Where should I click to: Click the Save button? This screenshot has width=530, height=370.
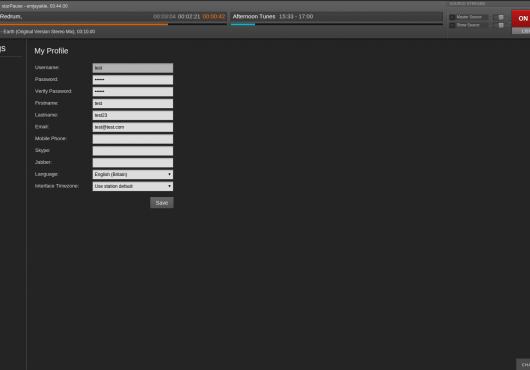(162, 203)
